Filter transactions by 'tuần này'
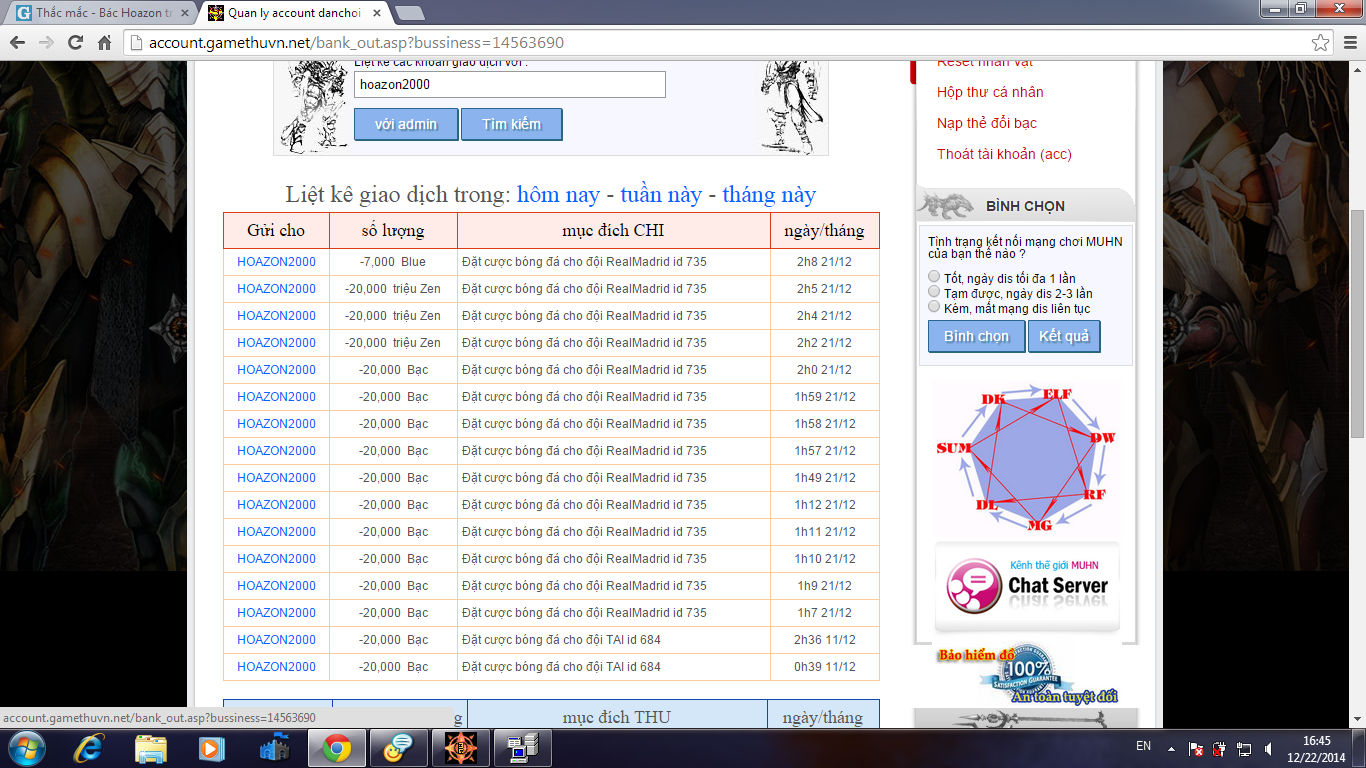 tap(661, 194)
